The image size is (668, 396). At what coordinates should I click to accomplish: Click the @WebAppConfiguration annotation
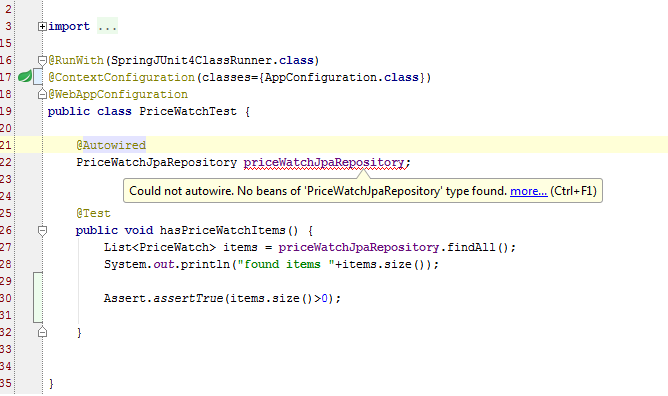coord(118,94)
